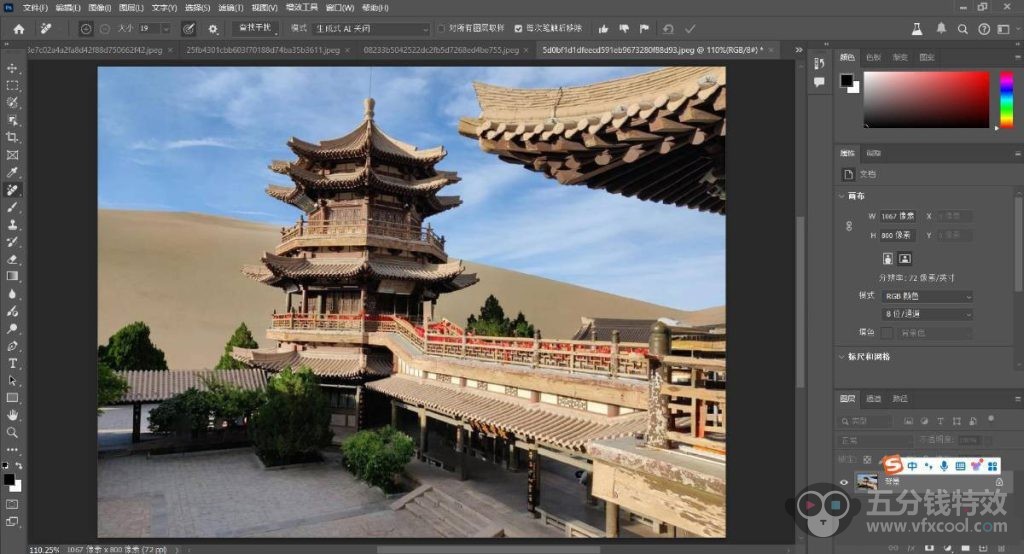Click the thumbs-up feedback icon
Screen dimensions: 1024x554
click(x=603, y=29)
